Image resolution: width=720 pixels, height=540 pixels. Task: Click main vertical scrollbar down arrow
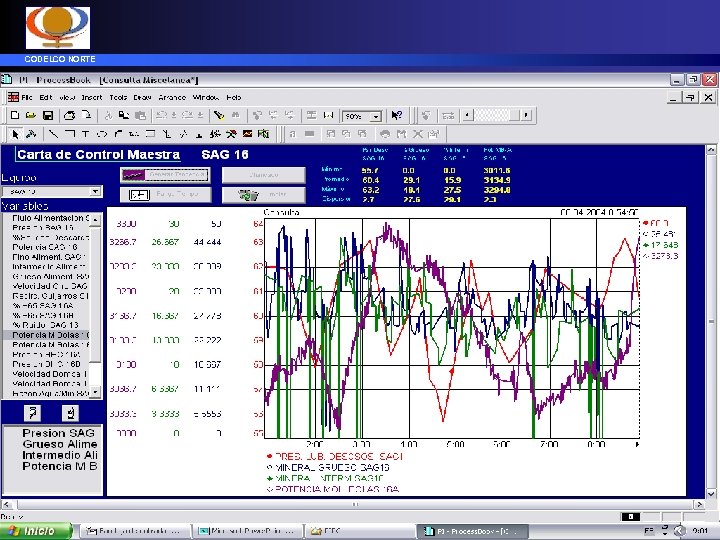coord(710,494)
